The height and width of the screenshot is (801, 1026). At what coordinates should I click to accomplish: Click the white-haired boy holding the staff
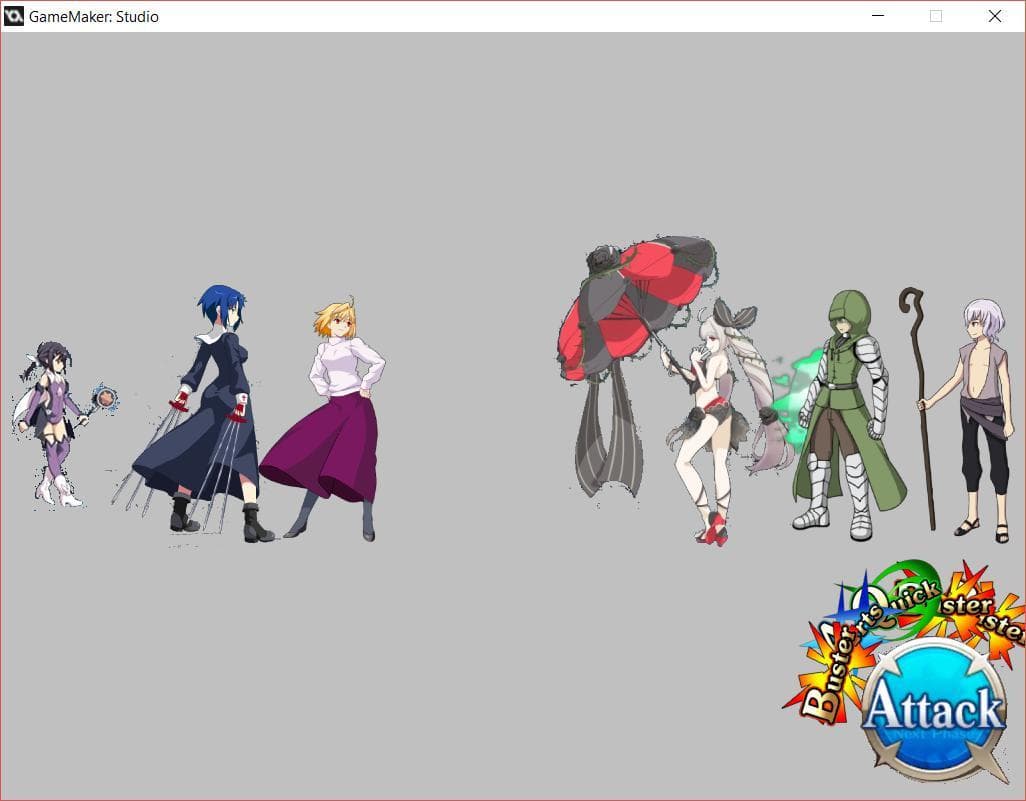pyautogui.click(x=958, y=415)
